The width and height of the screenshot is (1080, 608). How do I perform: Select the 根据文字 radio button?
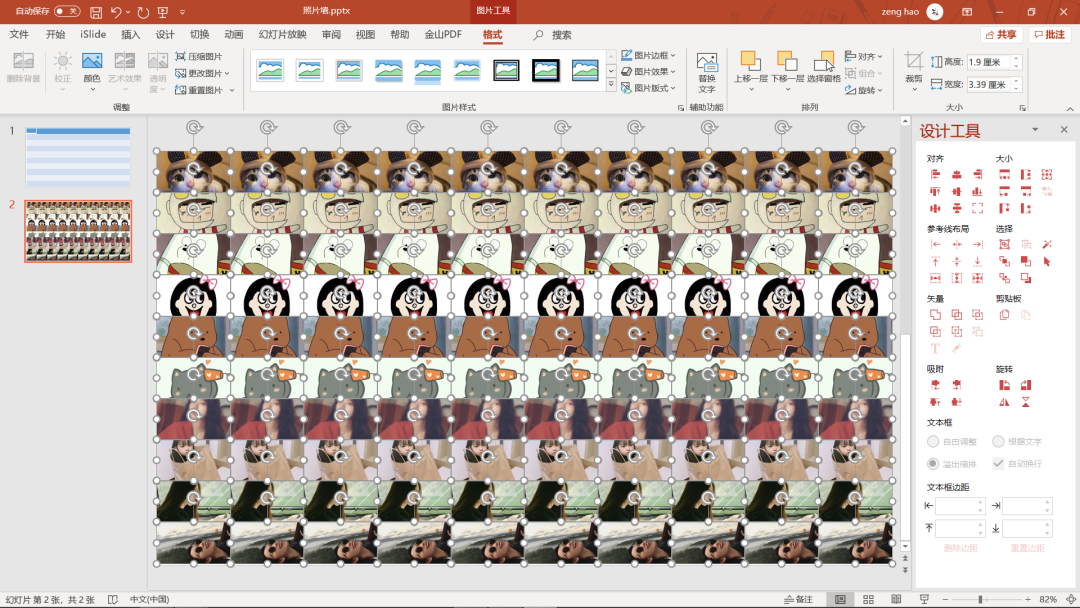pos(998,441)
